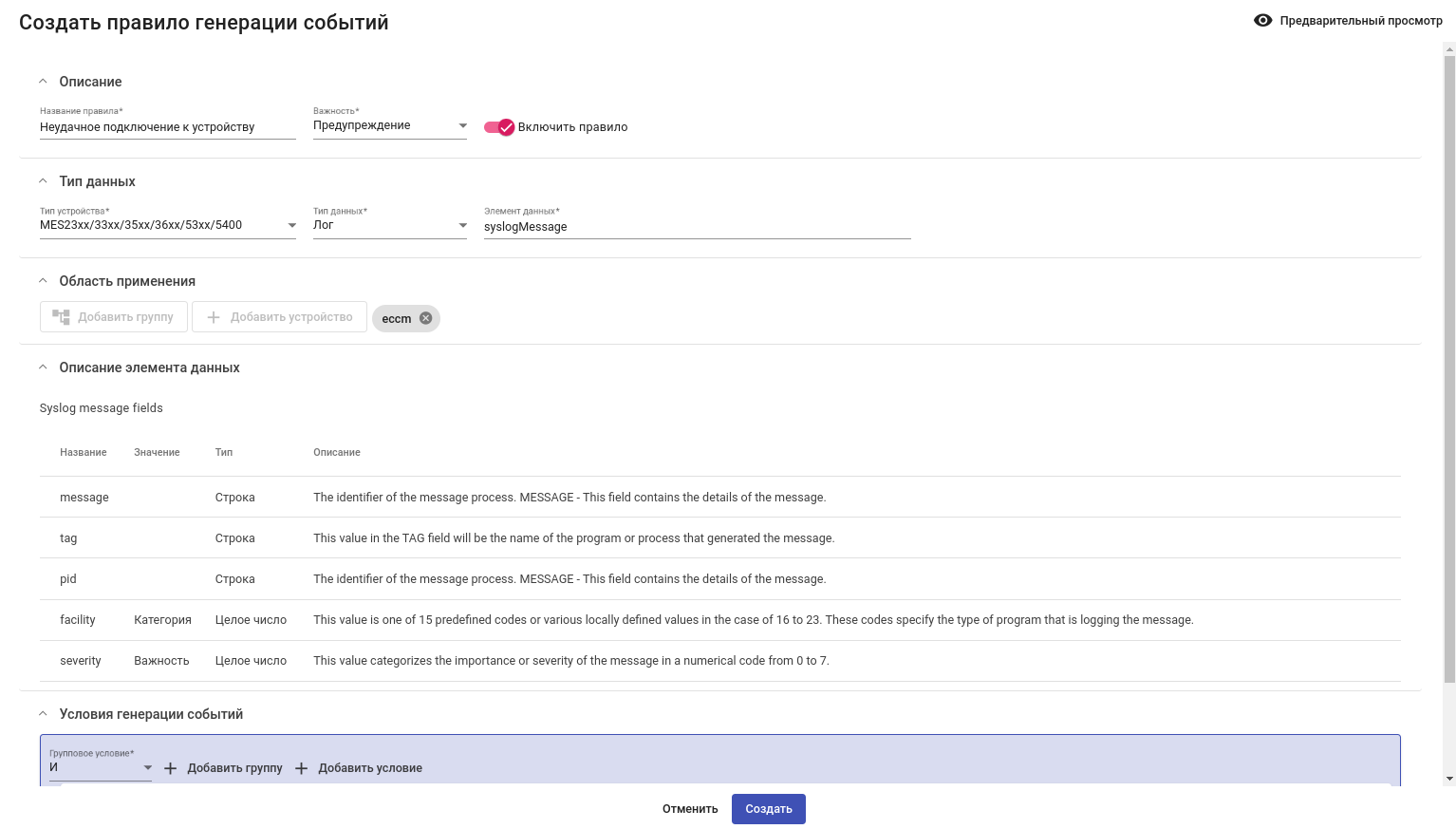Click the eye icon for preview
This screenshot has width=1456, height=829.
point(1262,20)
